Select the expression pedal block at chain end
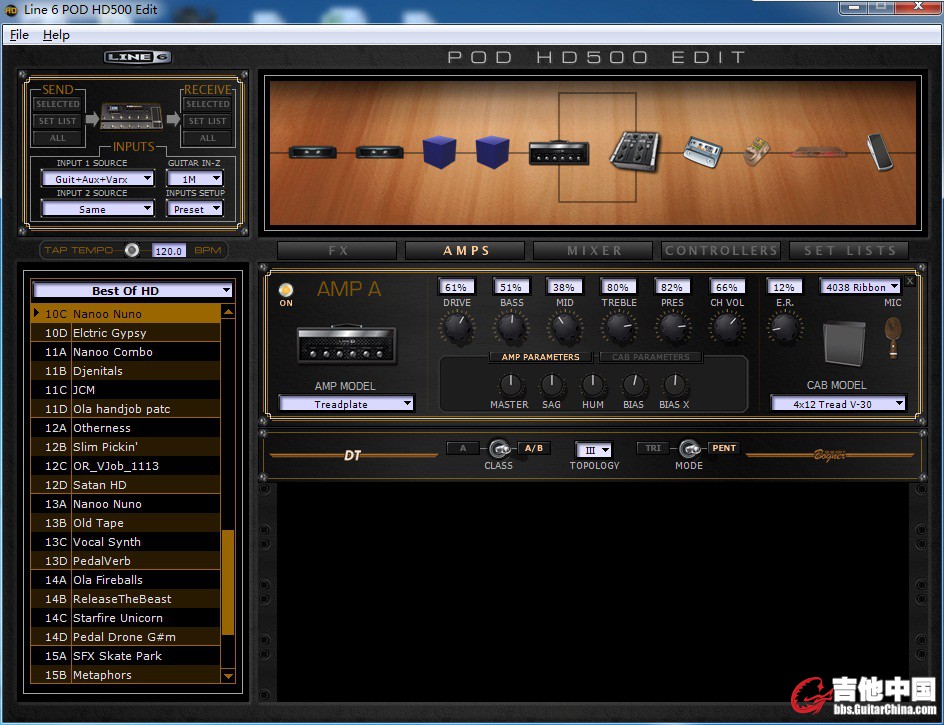Screen dimensions: 944x725 pos(879,152)
